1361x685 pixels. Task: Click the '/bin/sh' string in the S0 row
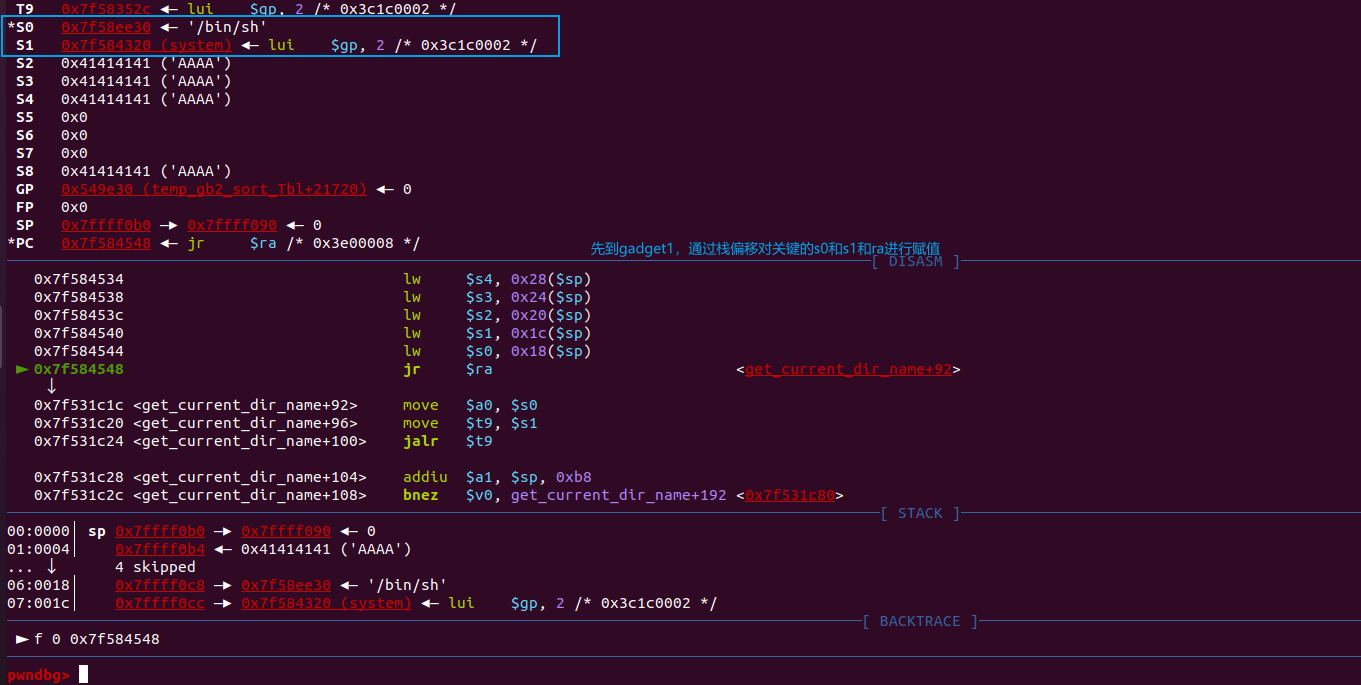(227, 27)
